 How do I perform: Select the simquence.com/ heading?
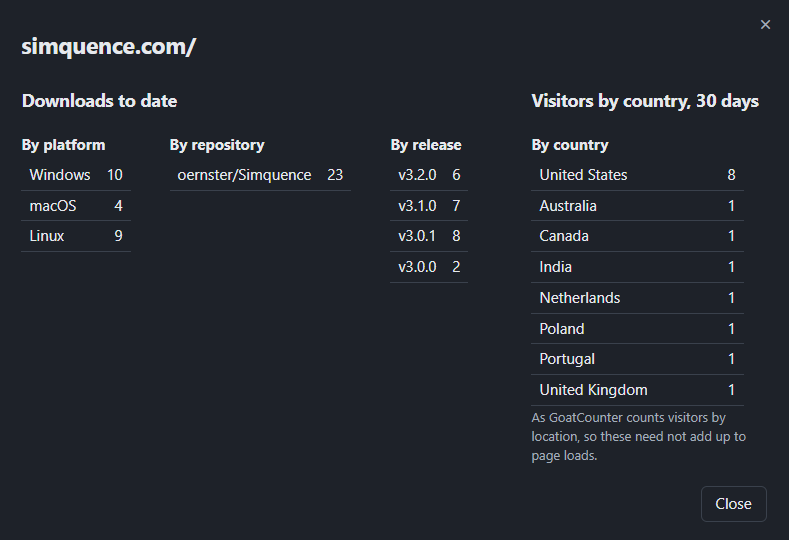click(x=108, y=47)
